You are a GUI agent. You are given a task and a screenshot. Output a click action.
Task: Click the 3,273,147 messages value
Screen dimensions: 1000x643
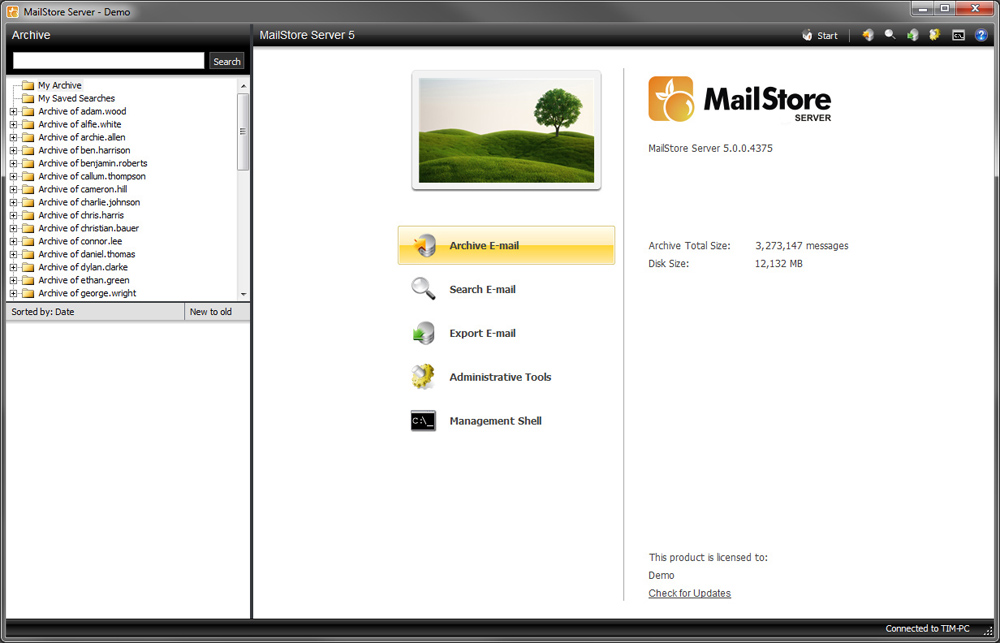(x=802, y=246)
